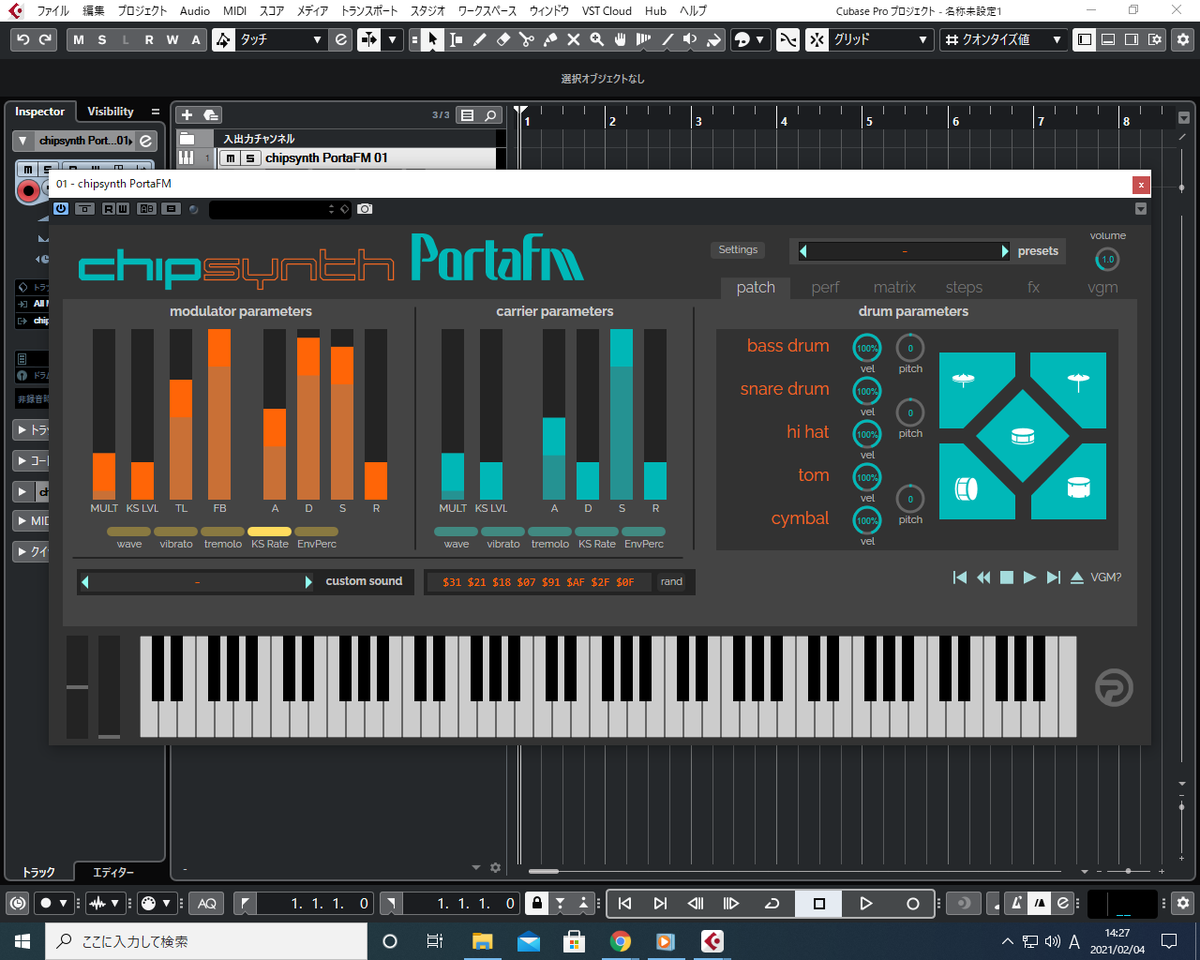The image size is (1200, 960).
Task: Toggle modulator vibrato switch
Action: (175, 532)
